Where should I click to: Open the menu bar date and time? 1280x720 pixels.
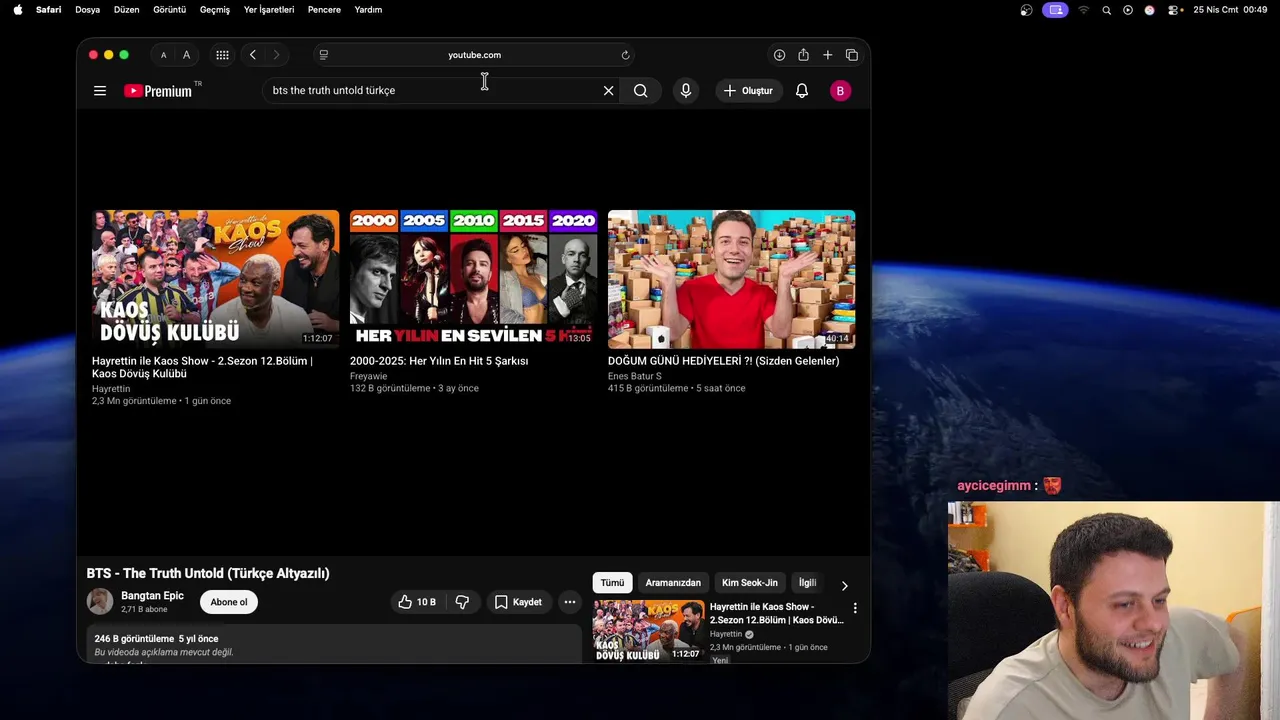[1230, 10]
